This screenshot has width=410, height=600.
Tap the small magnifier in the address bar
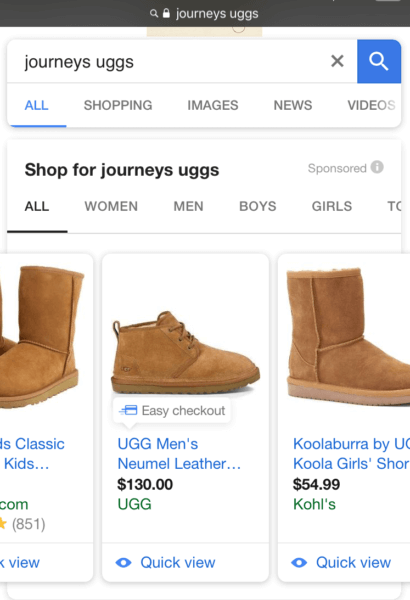point(154,14)
